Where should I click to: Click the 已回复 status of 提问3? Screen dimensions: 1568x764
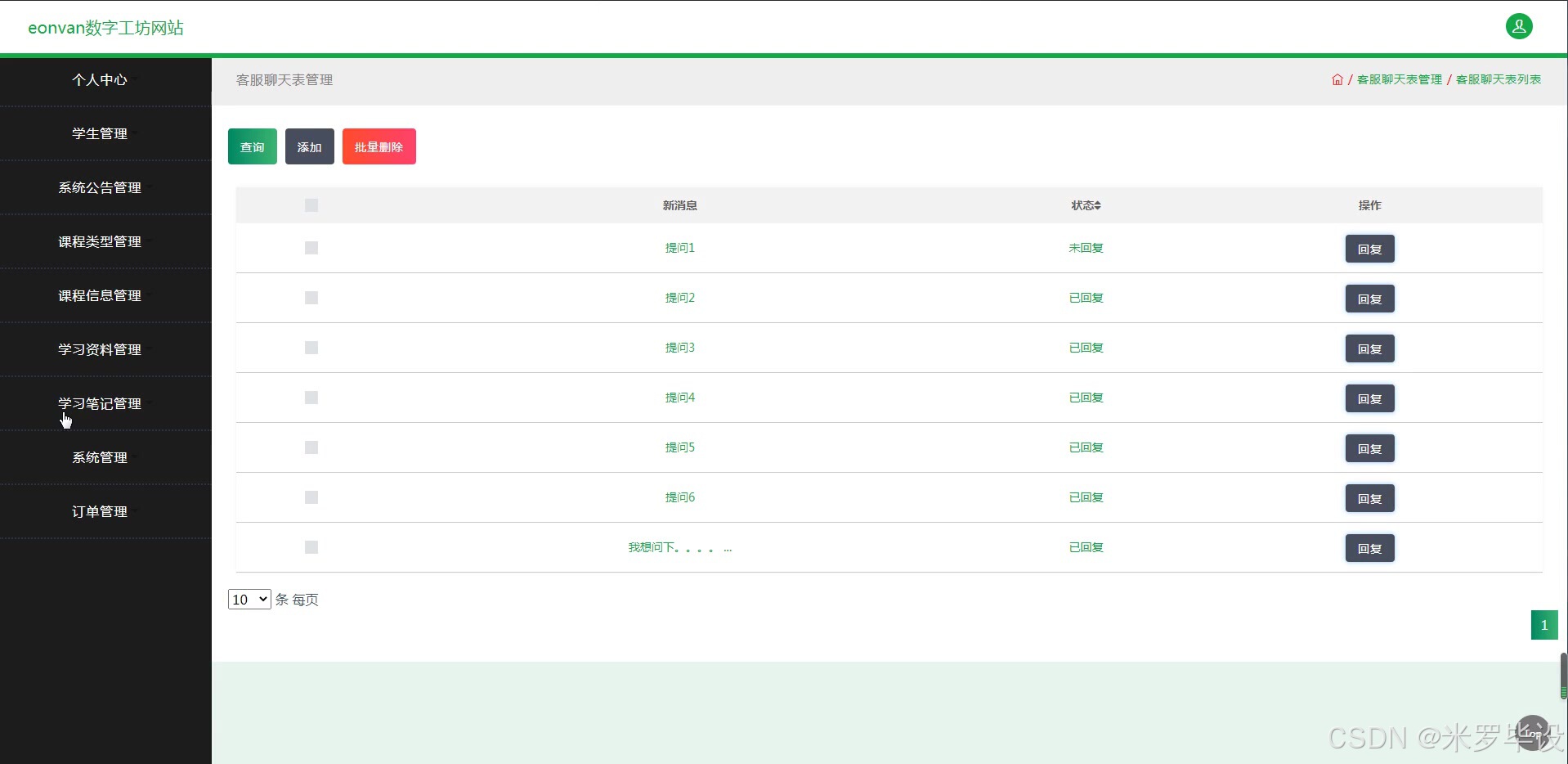(x=1086, y=348)
